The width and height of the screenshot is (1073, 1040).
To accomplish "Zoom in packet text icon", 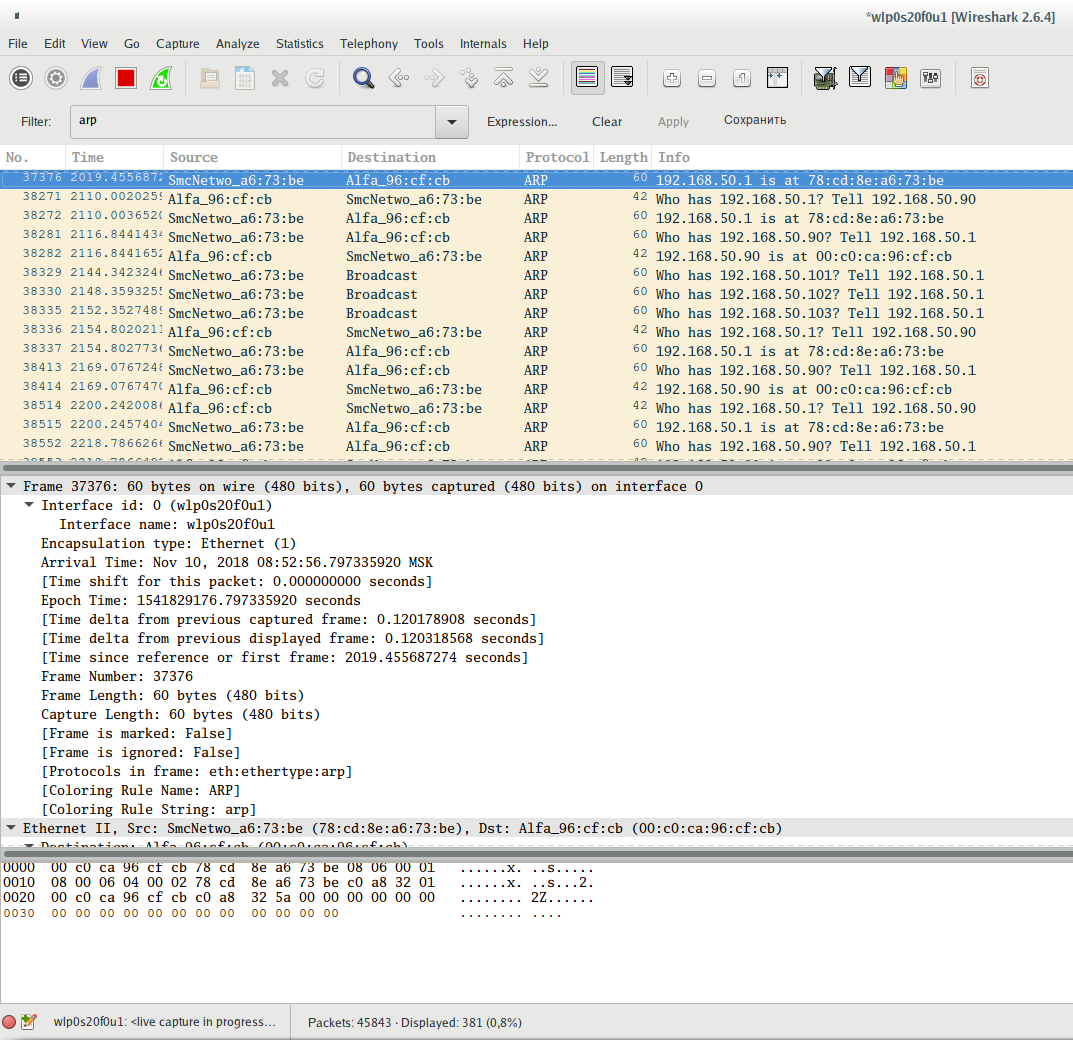I will pos(672,78).
